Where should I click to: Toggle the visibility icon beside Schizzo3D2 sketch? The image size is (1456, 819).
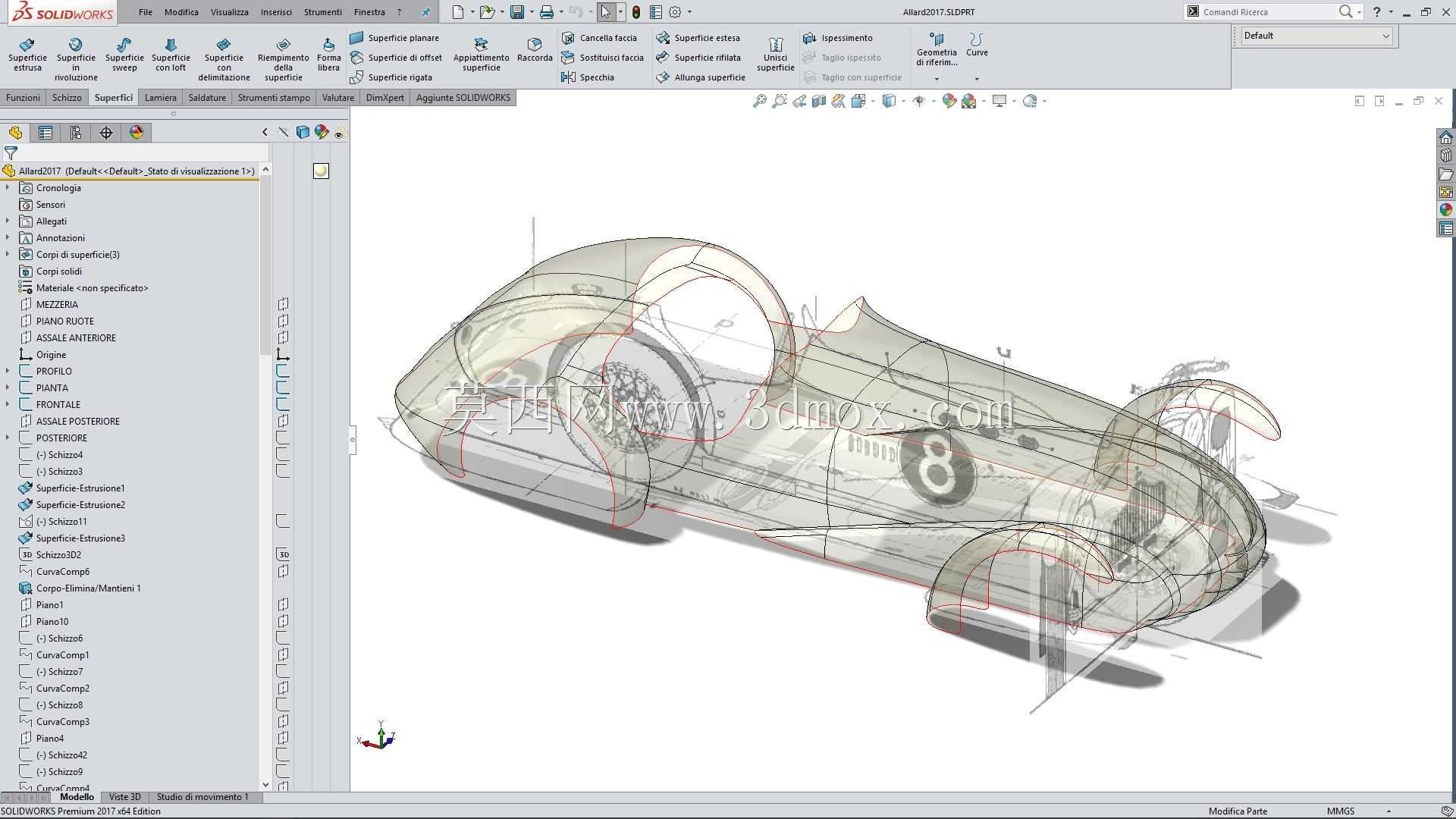coord(283,554)
